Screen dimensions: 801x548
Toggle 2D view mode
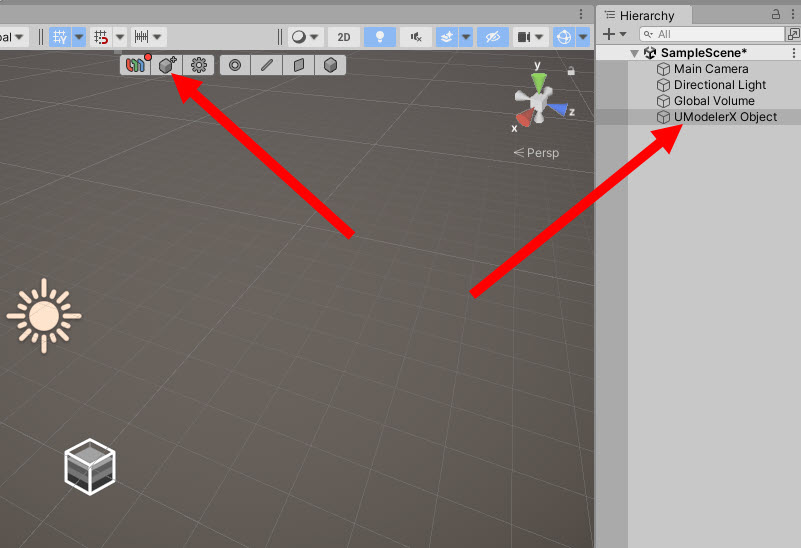point(344,37)
